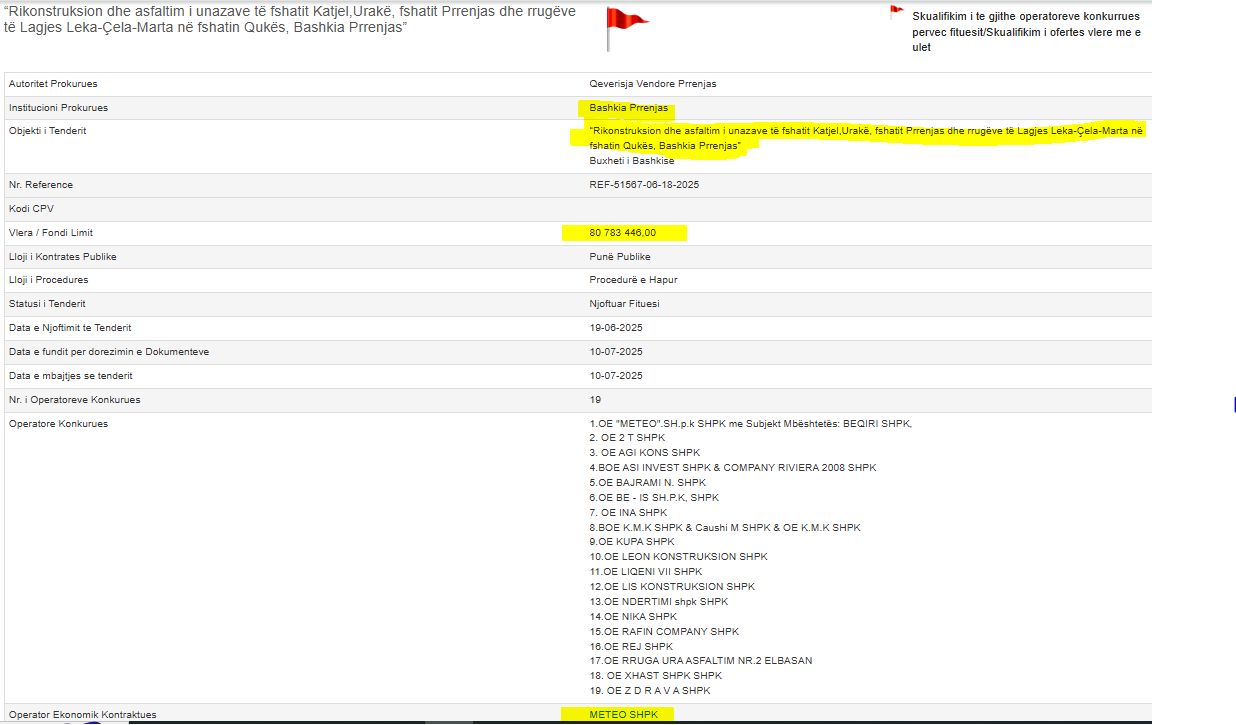Image resolution: width=1236 pixels, height=725 pixels.
Task: Click the Buxheti i Bashkise funding source text
Action: [631, 161]
